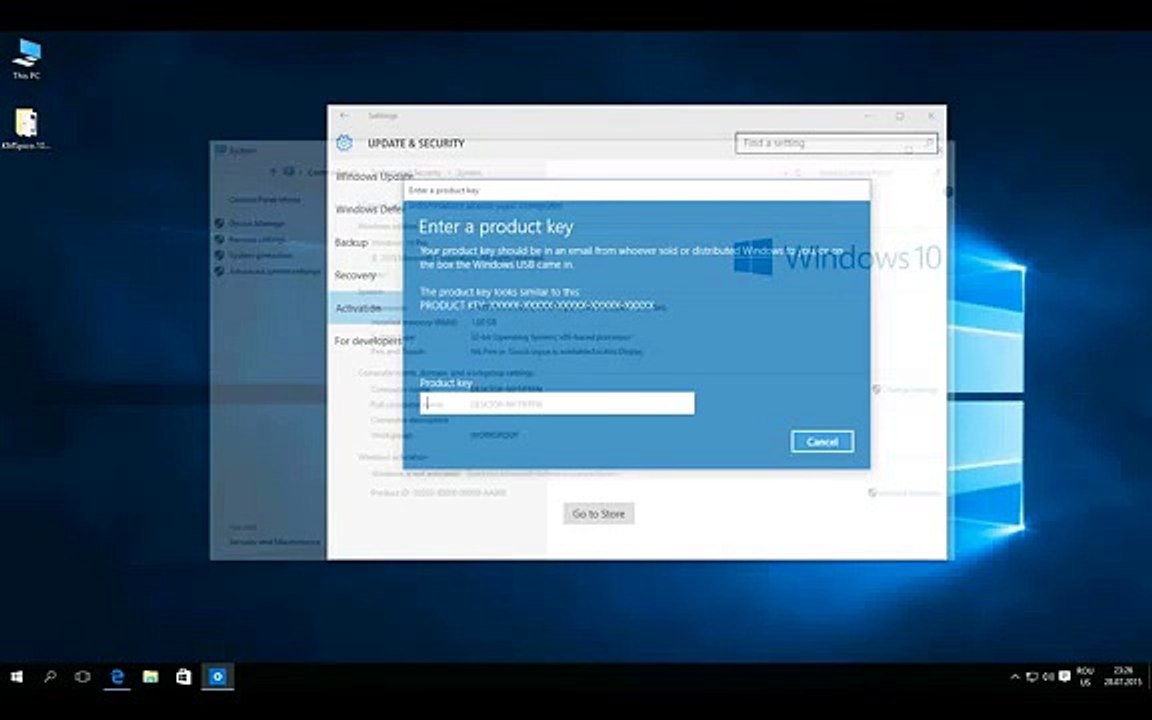Switch the ROU US input language indicator
Screen dimensions: 1152x720
tap(1085, 677)
